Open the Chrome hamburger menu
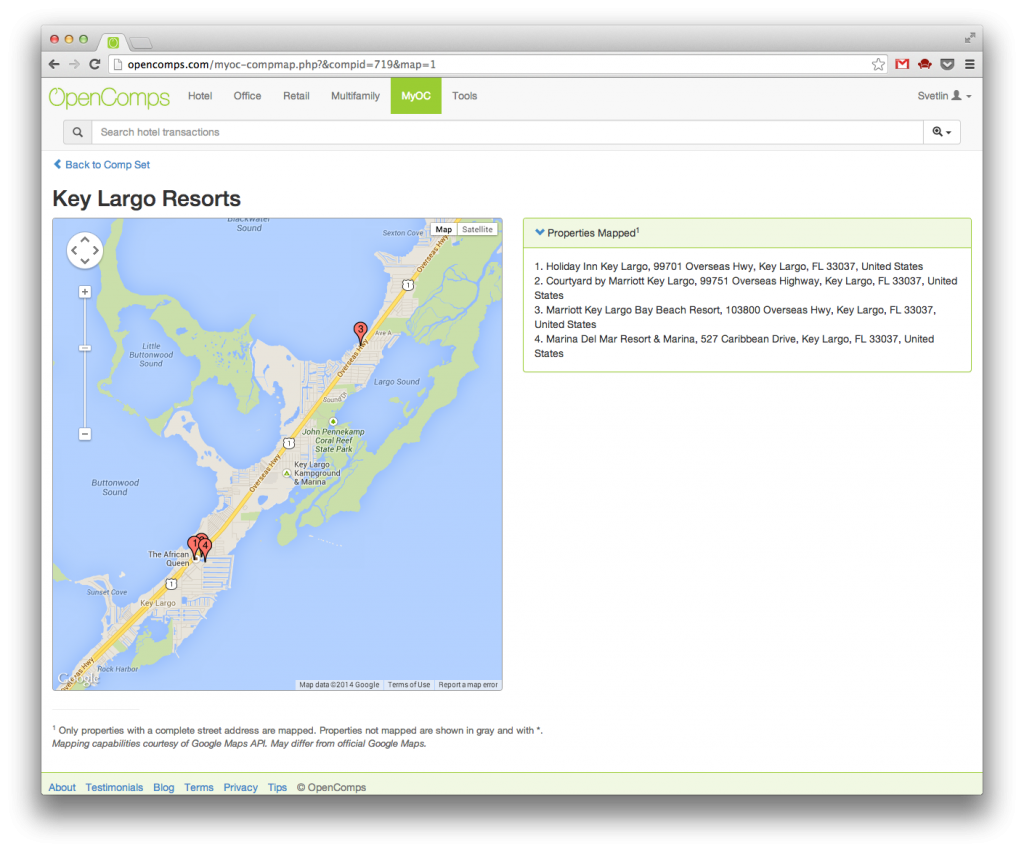1024x852 pixels. coord(970,64)
